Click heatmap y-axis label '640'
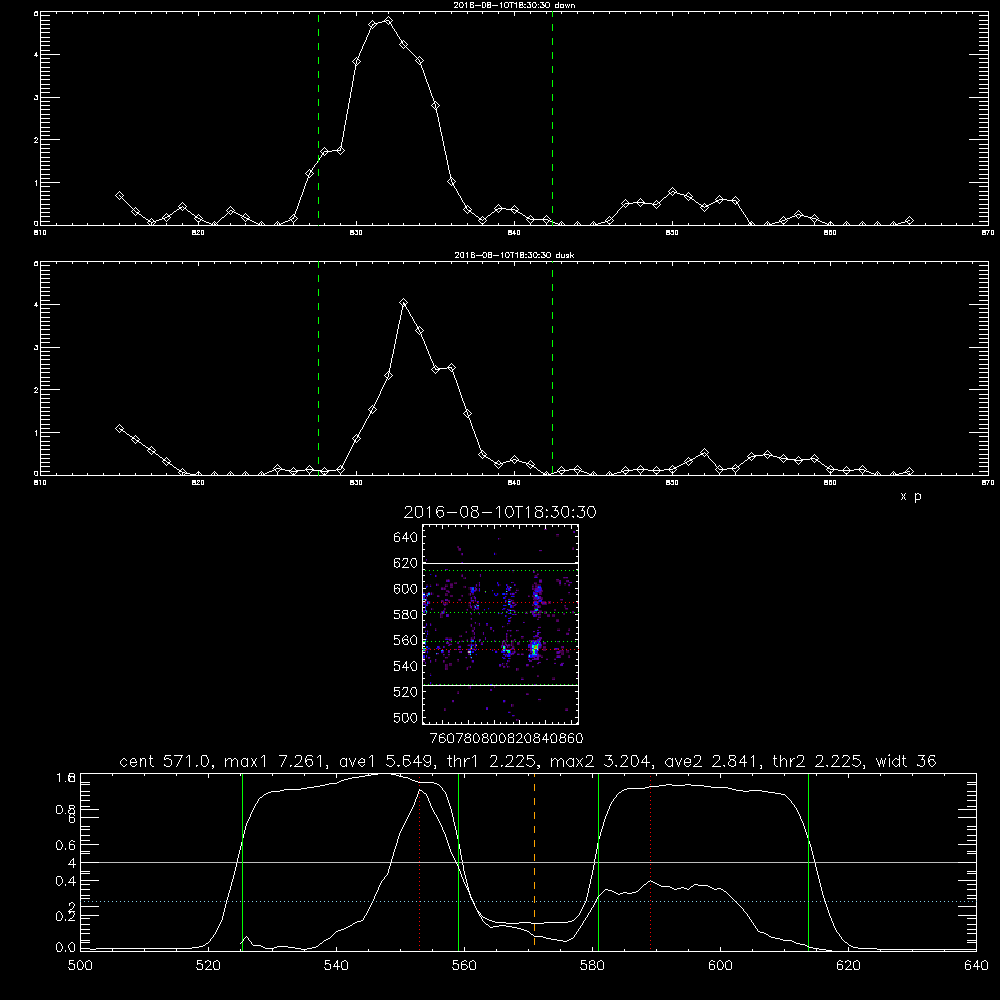Viewport: 1000px width, 1000px height. pos(406,538)
